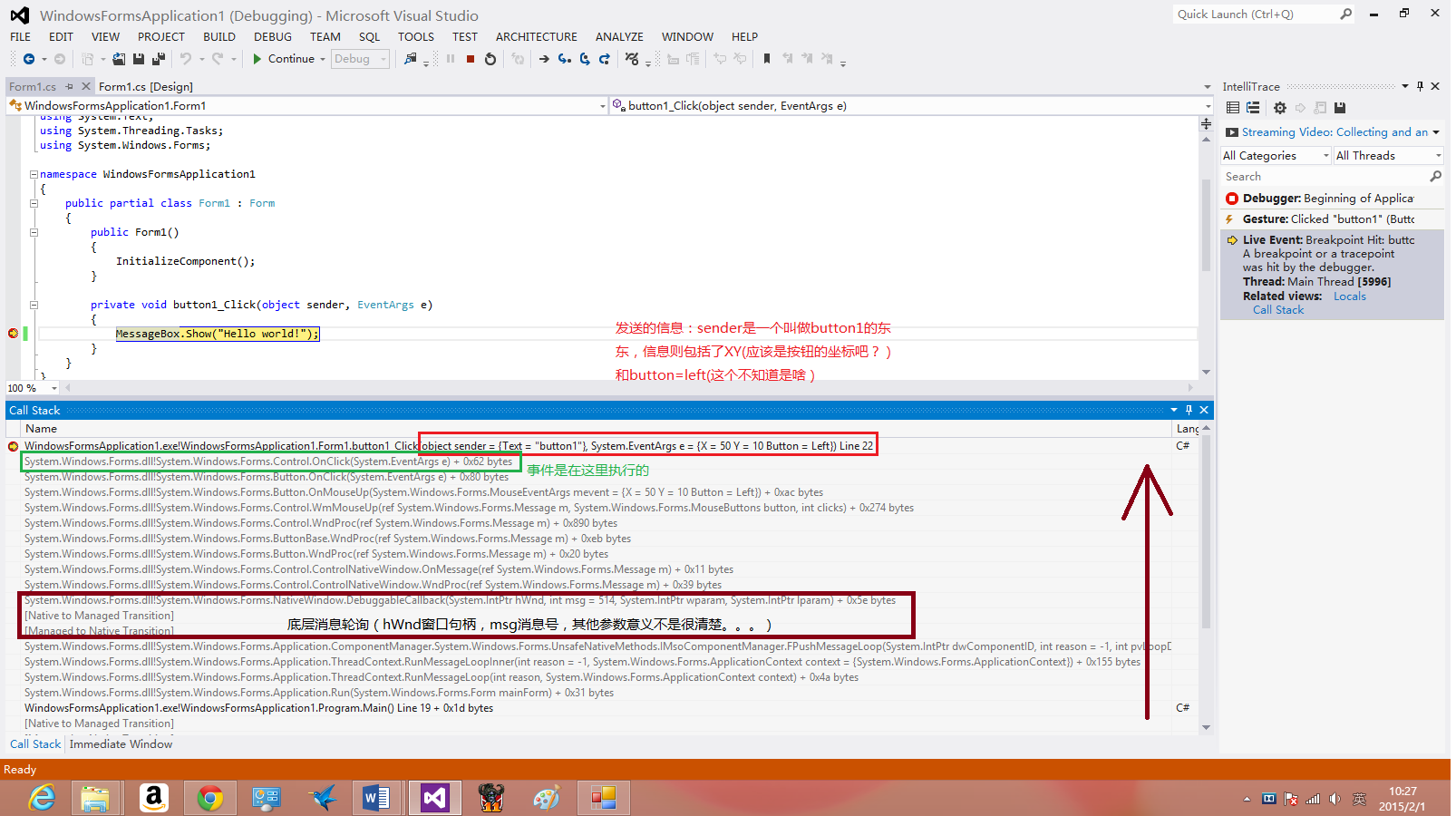The height and width of the screenshot is (816, 1456).
Task: Click the Save All toolbar icon
Action: [159, 59]
